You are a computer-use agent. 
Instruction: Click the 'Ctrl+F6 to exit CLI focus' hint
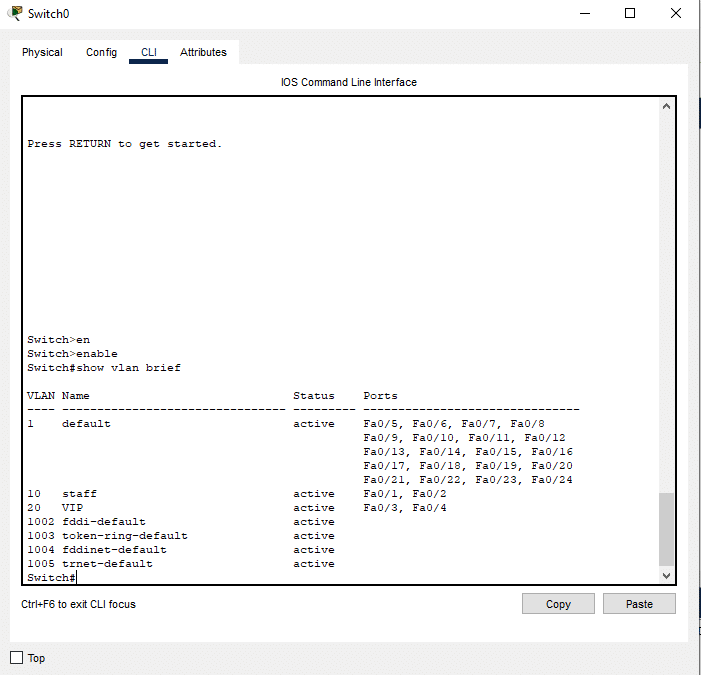(78, 604)
